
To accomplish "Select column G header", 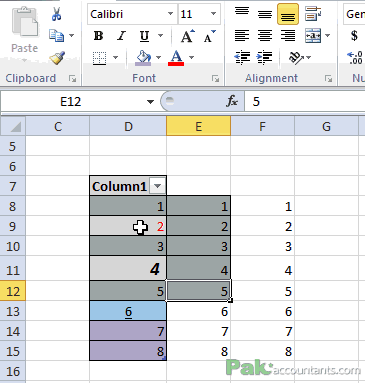I will point(326,126).
